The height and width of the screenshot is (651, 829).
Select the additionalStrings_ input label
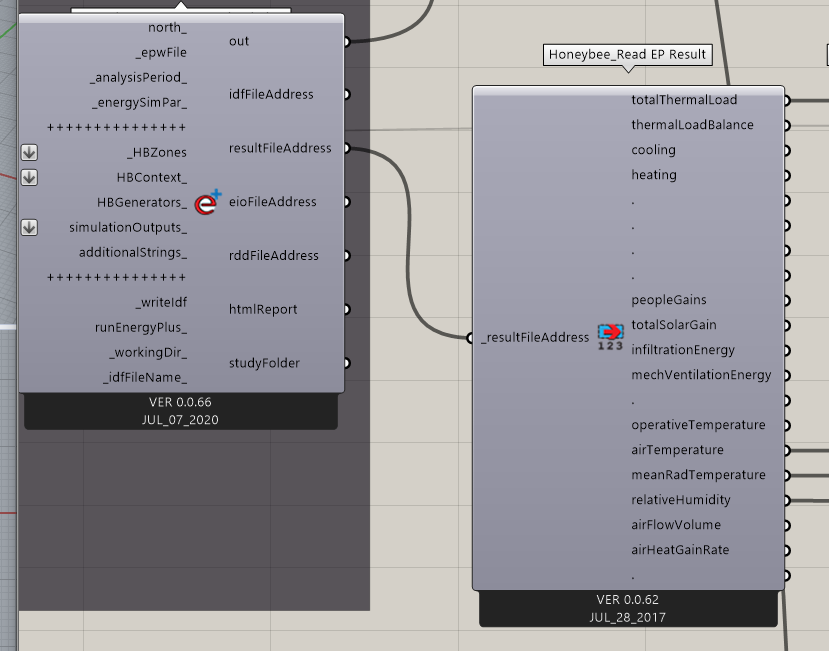(133, 252)
